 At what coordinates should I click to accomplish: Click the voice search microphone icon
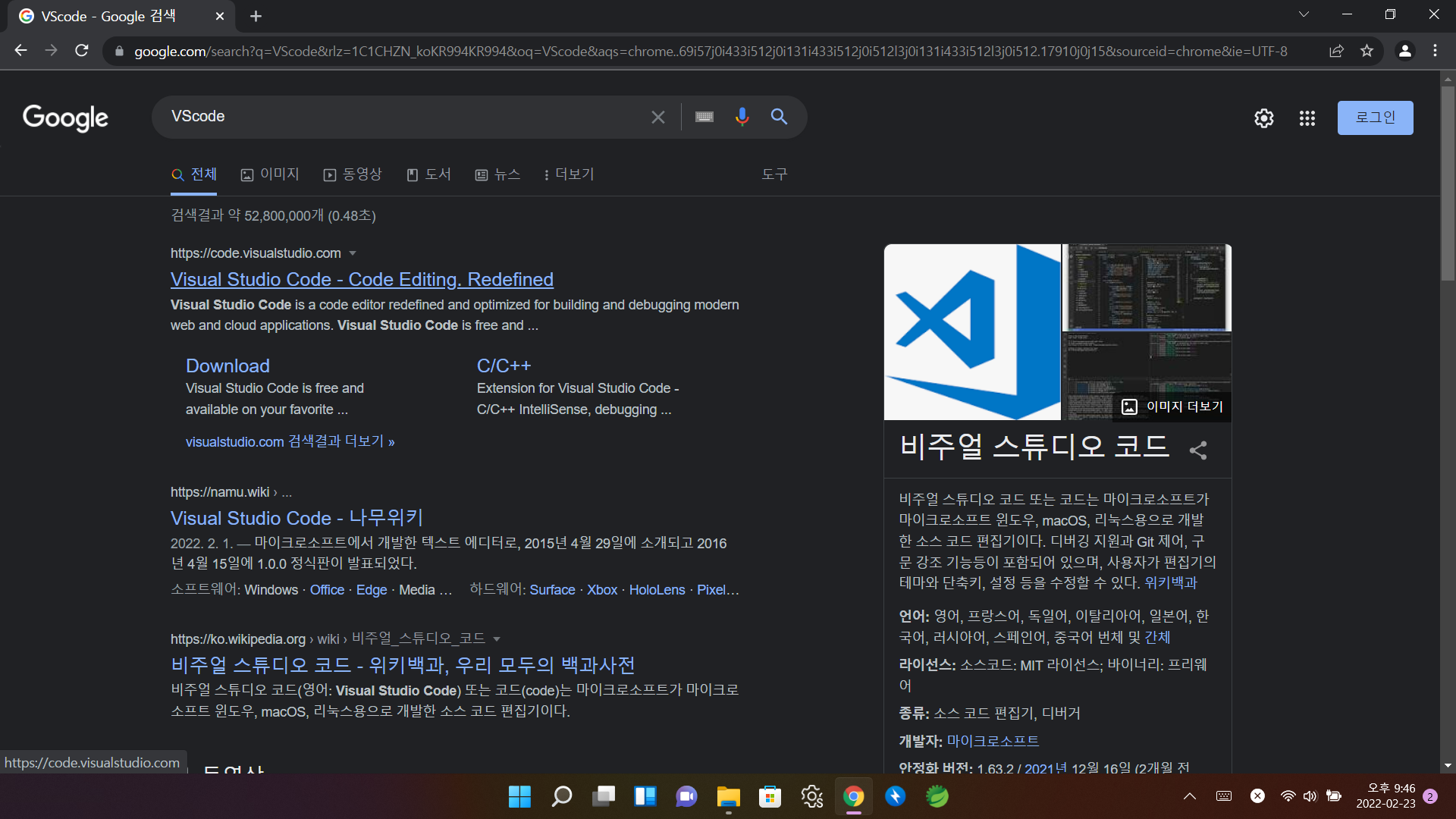[742, 117]
